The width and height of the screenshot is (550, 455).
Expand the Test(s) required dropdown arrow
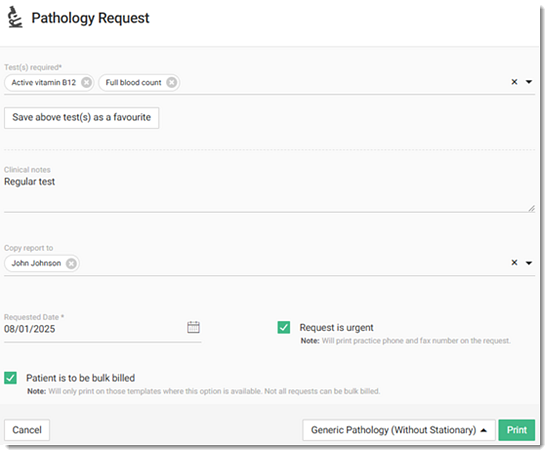[529, 82]
